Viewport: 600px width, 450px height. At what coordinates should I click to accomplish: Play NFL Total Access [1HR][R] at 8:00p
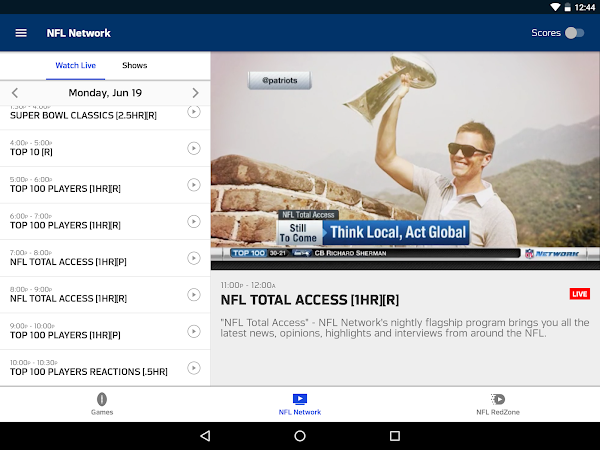tap(194, 295)
